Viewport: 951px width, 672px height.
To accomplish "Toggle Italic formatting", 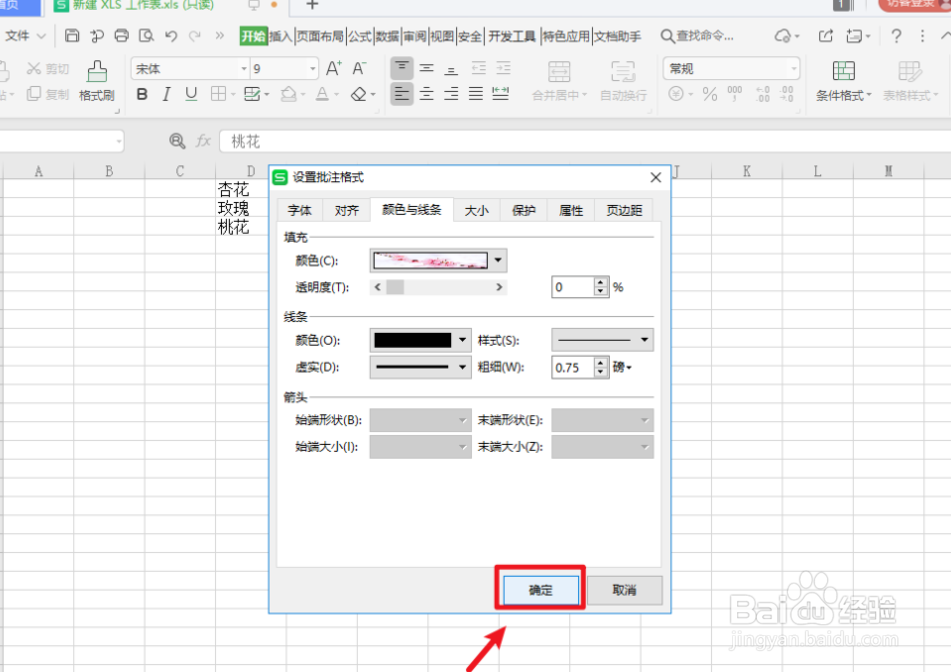I will [x=166, y=94].
